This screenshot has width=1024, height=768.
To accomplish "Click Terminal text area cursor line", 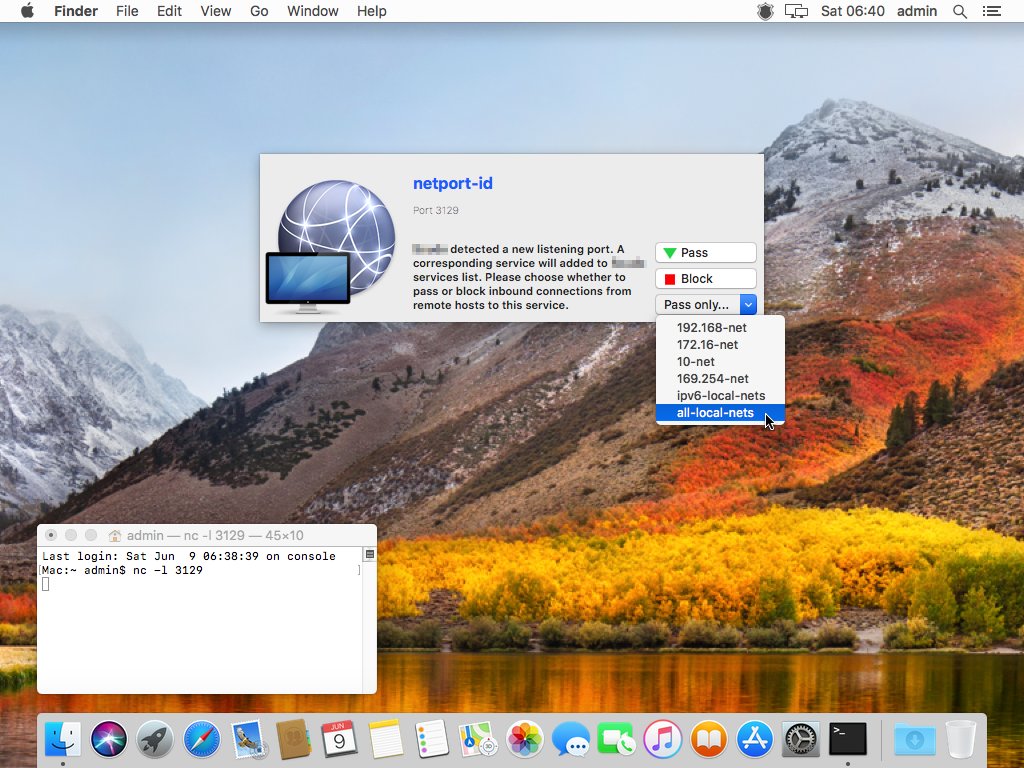I will pyautogui.click(x=46, y=584).
